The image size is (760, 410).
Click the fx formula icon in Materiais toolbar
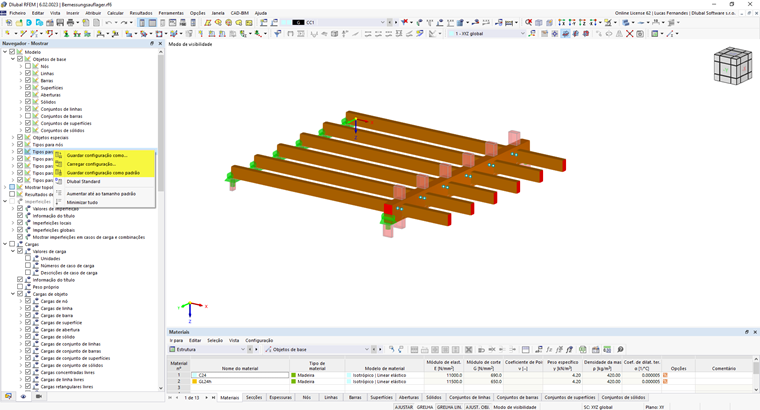pyautogui.click(x=549, y=349)
